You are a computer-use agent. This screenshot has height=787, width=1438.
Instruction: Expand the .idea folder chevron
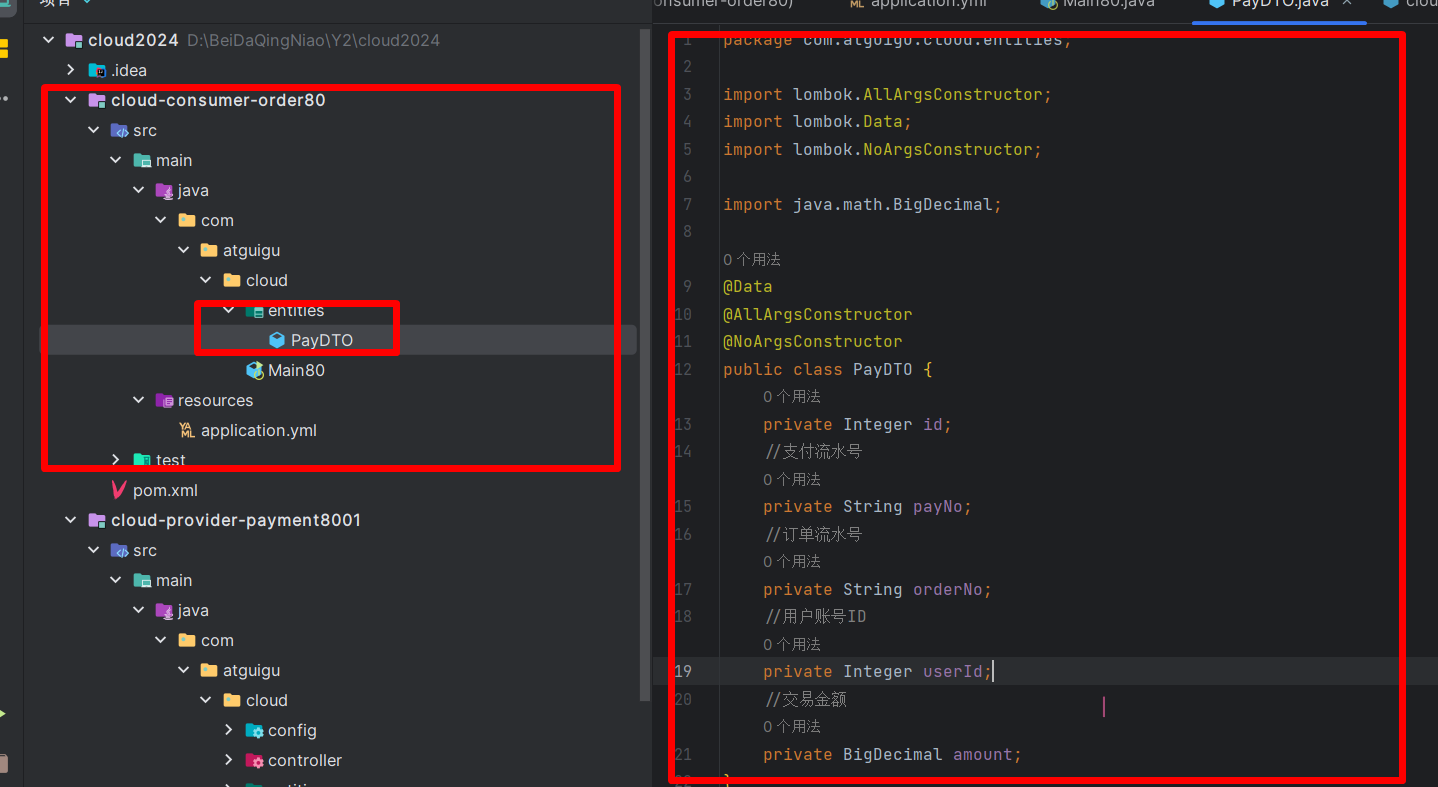(70, 70)
